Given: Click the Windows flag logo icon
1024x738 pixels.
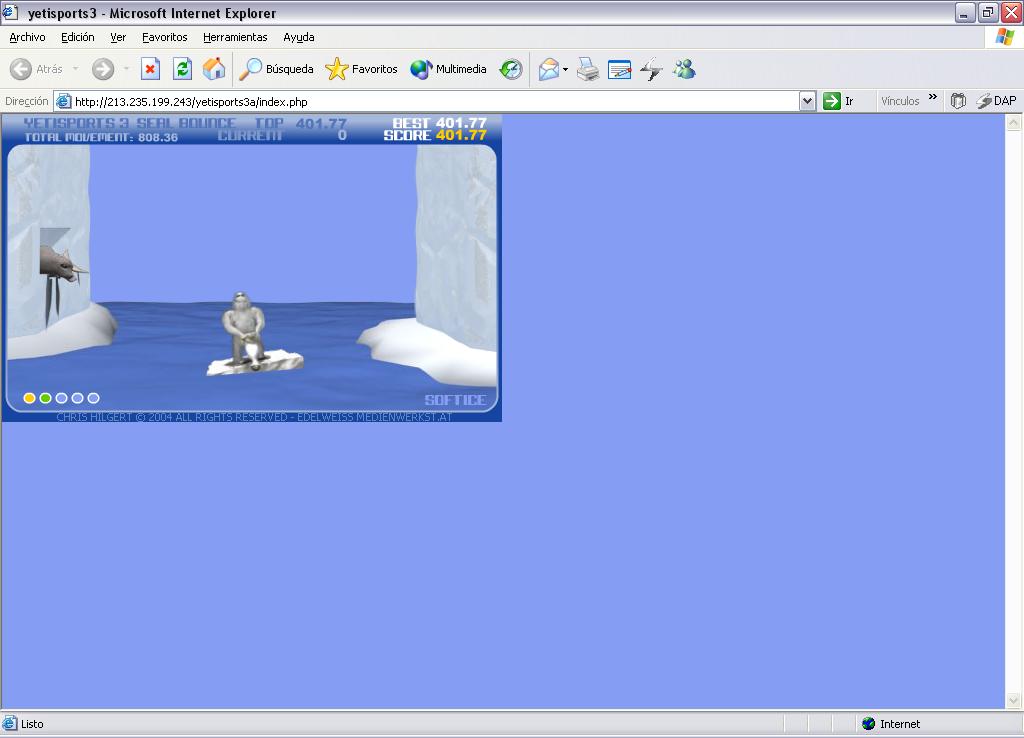Looking at the screenshot, I should [1004, 37].
